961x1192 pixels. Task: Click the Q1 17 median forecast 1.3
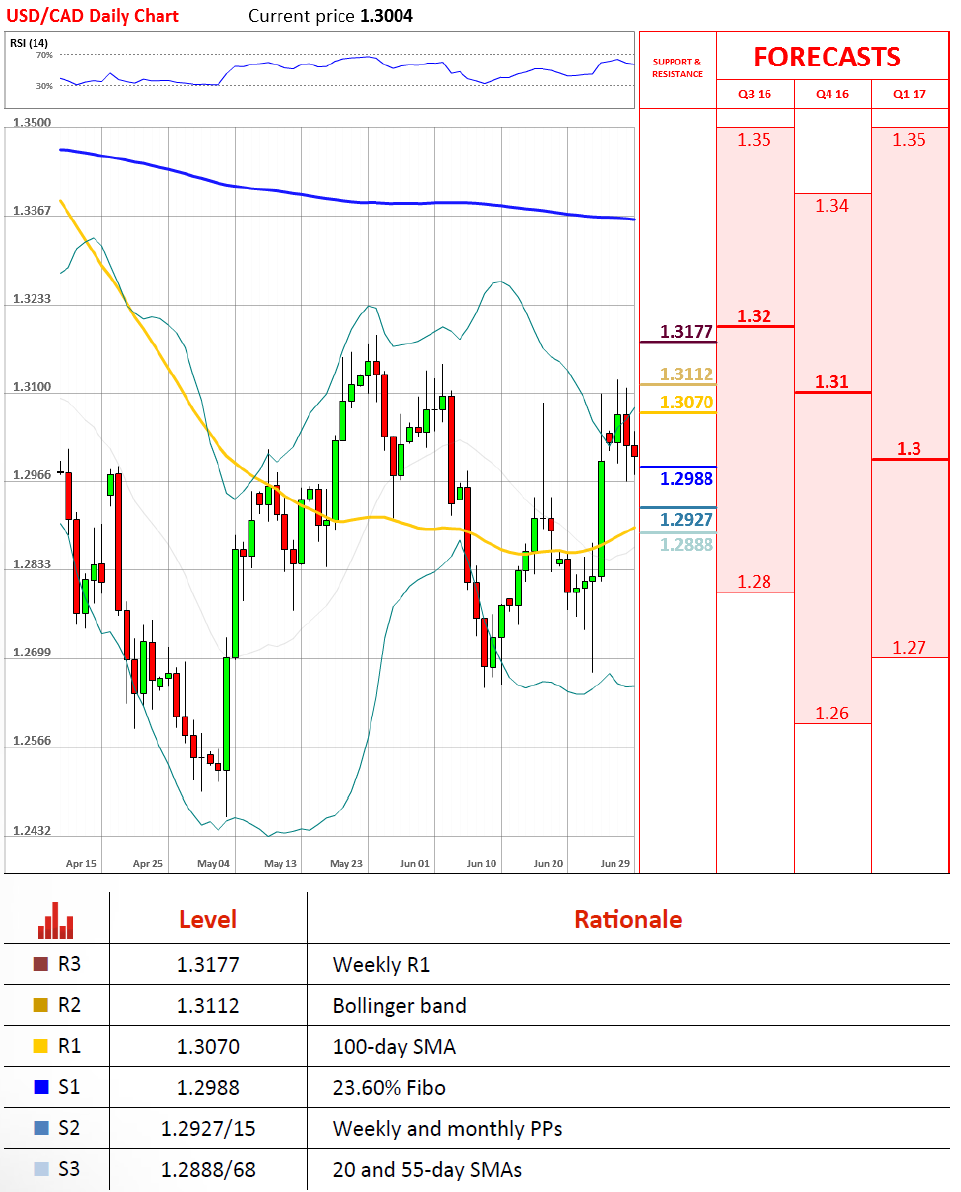click(x=909, y=449)
